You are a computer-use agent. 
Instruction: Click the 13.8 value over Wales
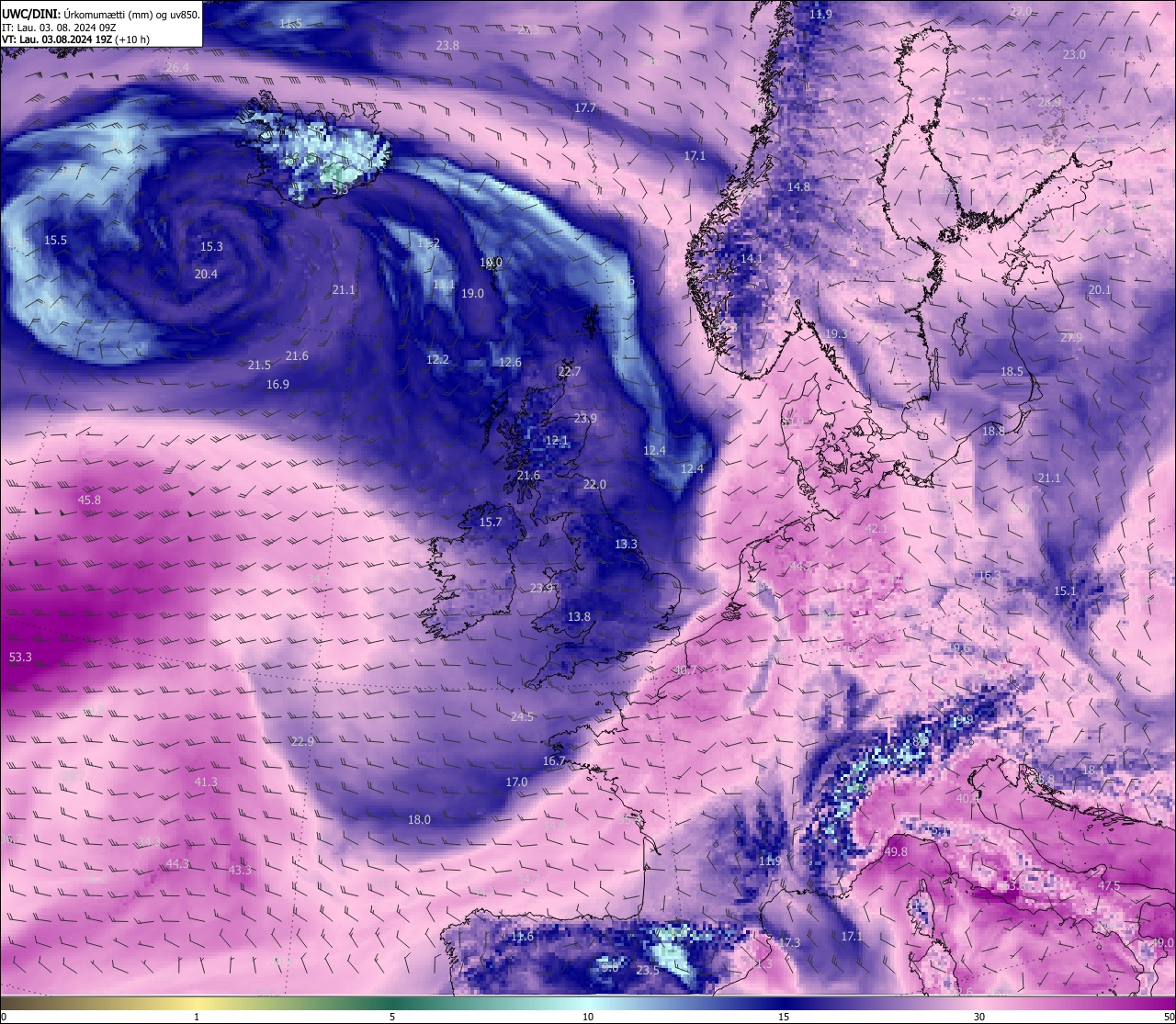[x=579, y=616]
